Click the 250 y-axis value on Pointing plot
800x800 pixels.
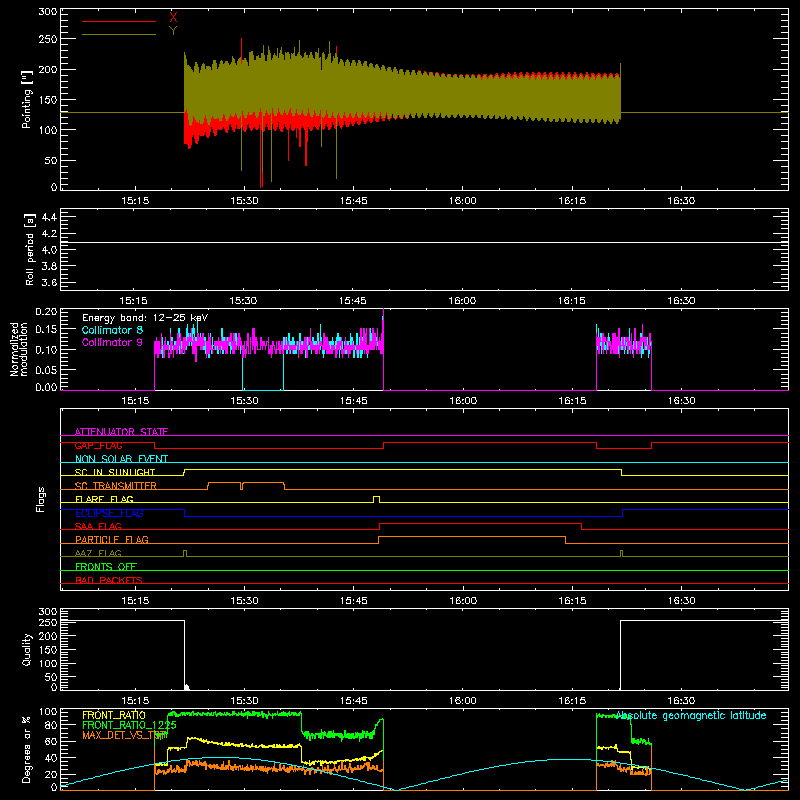48,39
